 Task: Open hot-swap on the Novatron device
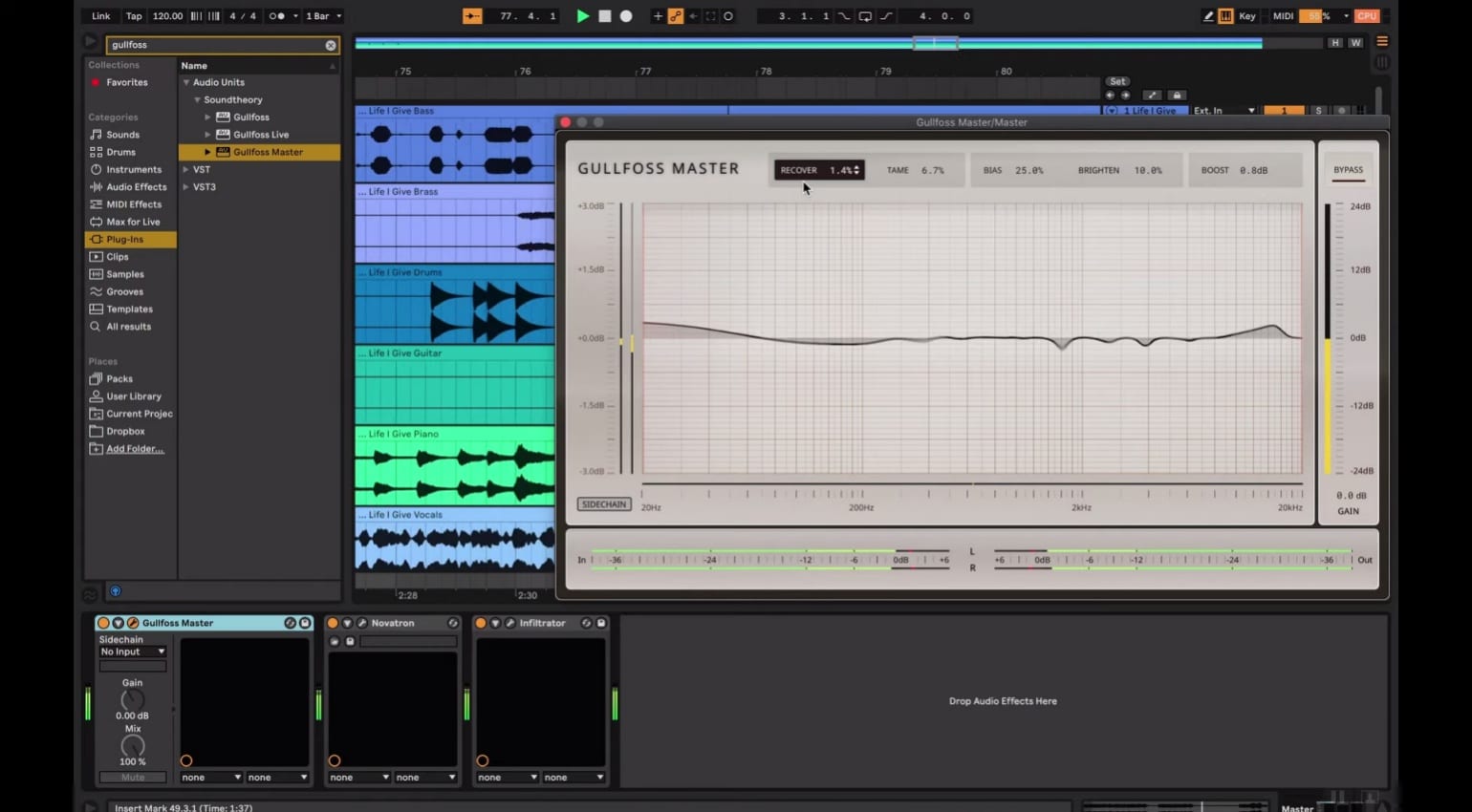pos(452,622)
